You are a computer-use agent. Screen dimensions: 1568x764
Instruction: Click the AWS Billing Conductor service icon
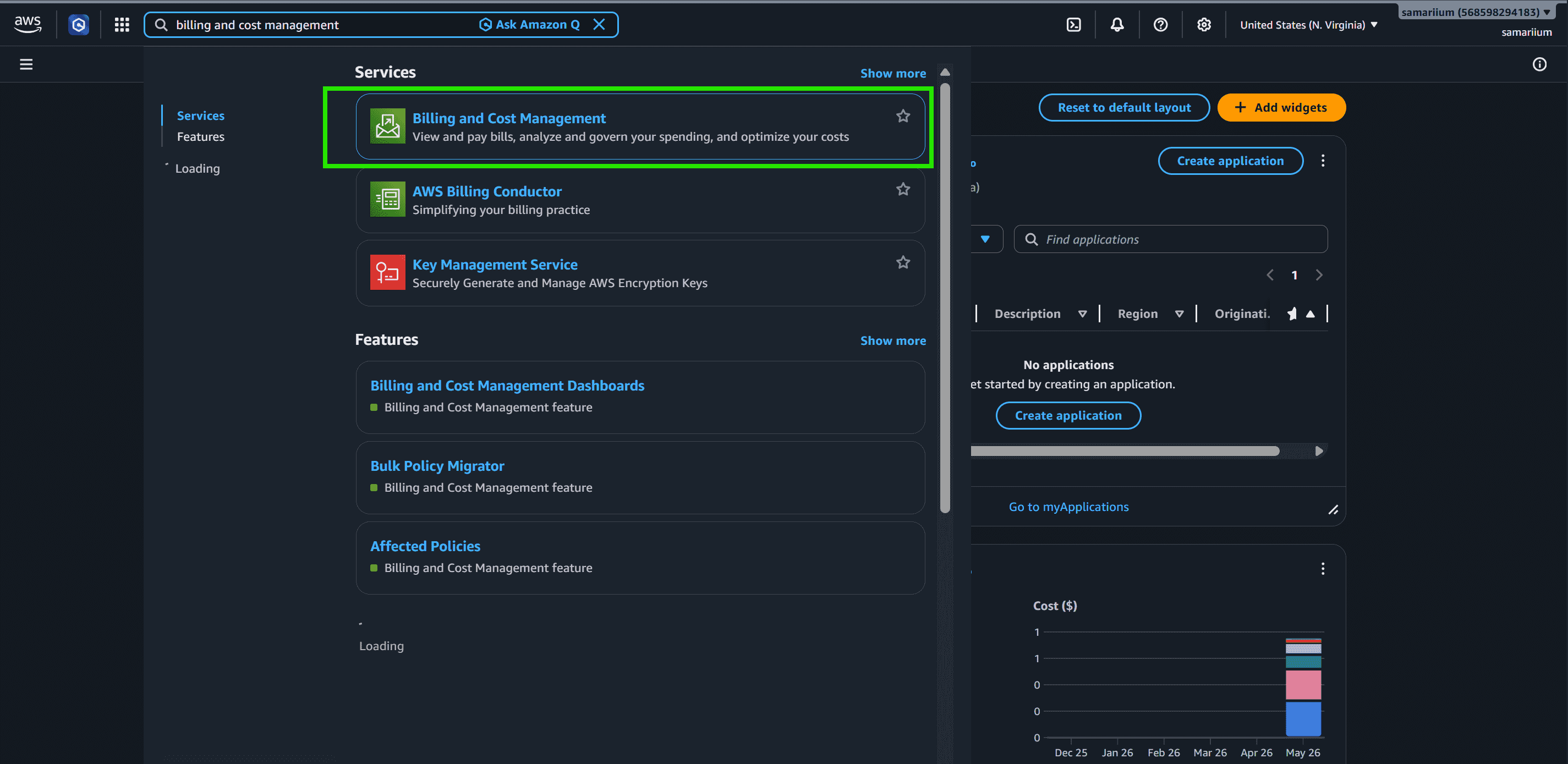pyautogui.click(x=388, y=199)
